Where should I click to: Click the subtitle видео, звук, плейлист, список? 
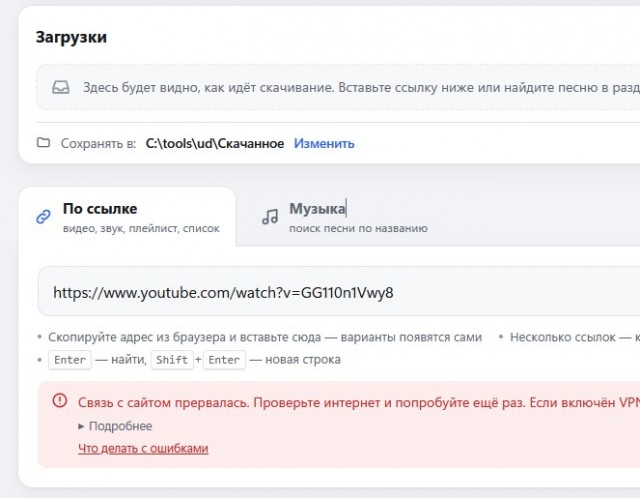tap(141, 228)
